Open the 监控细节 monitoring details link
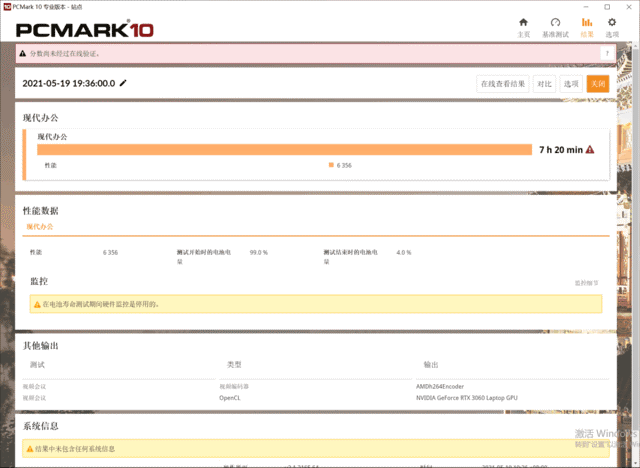This screenshot has height=468, width=640. [587, 283]
